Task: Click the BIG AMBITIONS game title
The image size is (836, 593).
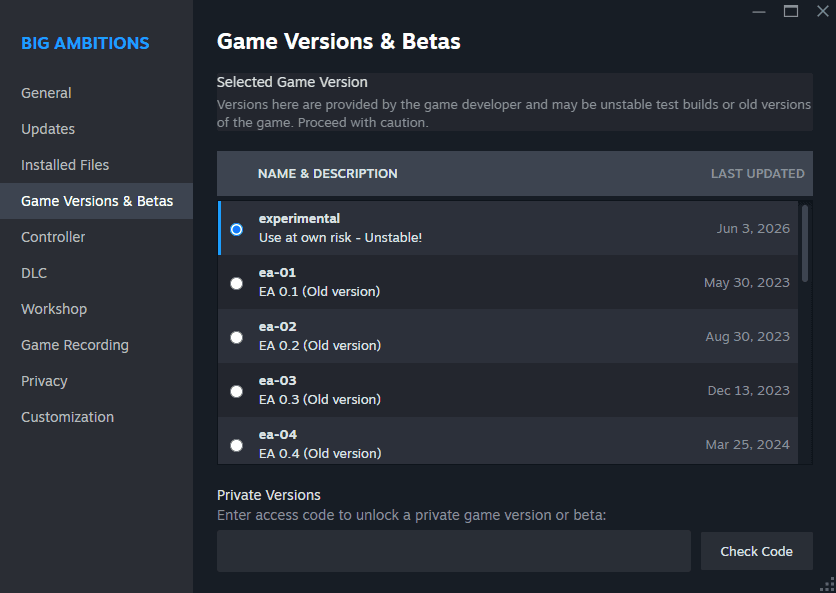Action: [85, 43]
